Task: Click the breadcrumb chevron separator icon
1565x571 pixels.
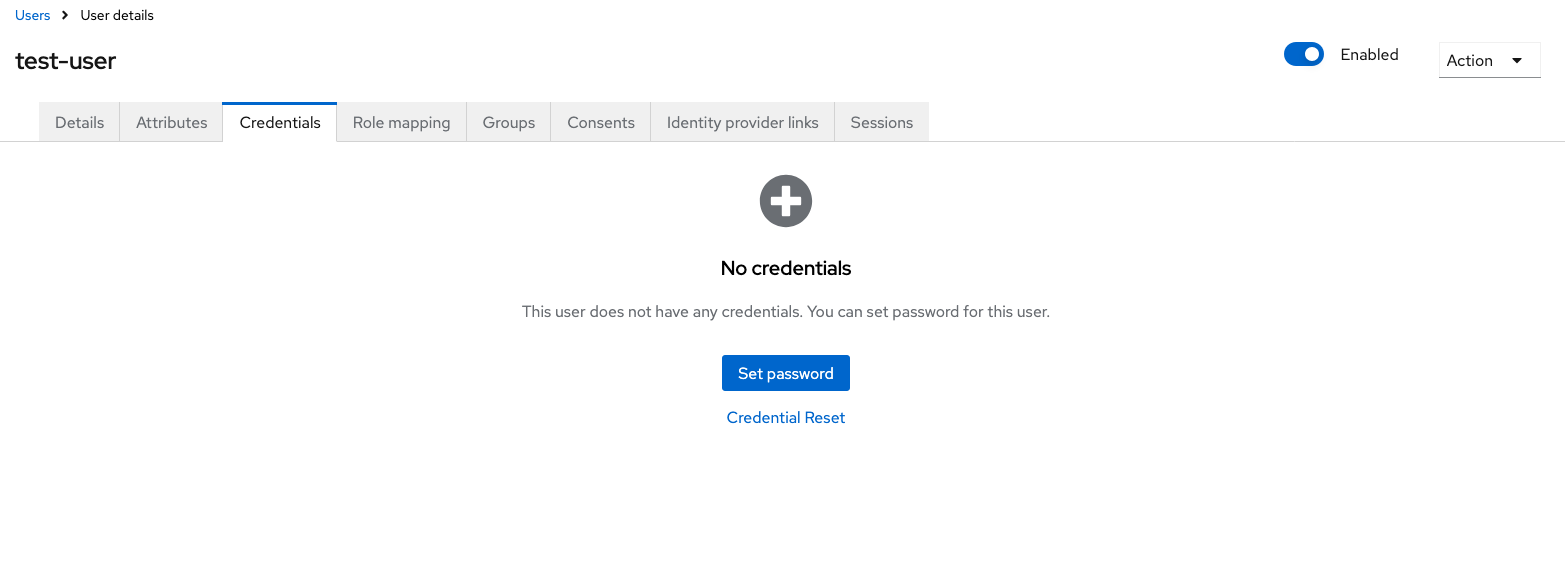Action: point(65,16)
